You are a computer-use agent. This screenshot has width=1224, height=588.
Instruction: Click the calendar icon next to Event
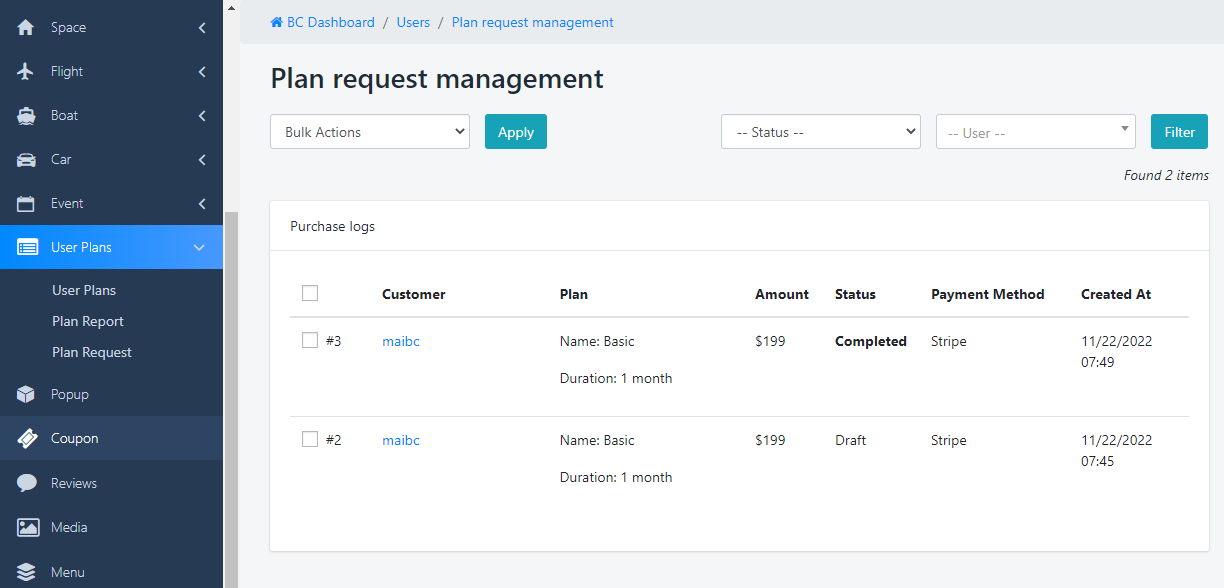click(x=27, y=204)
